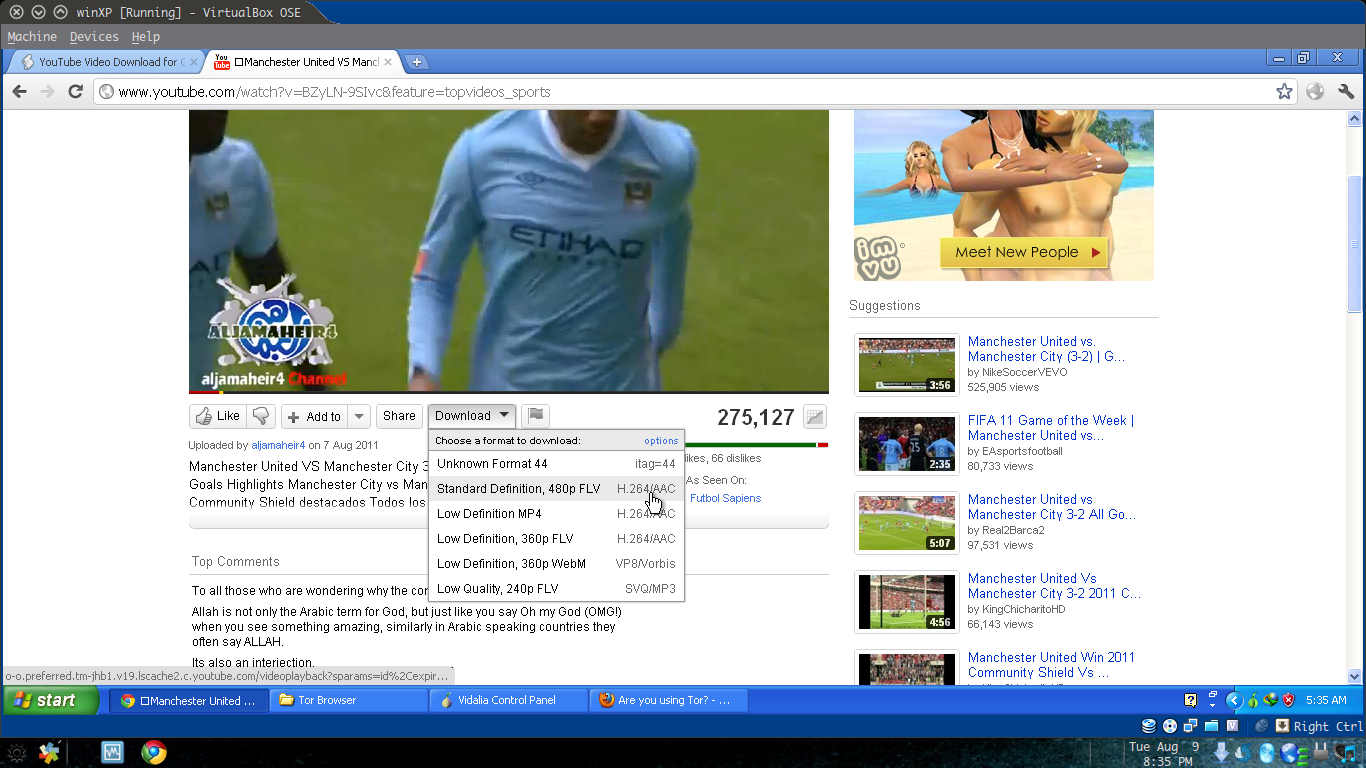Click the Share button

tap(399, 416)
